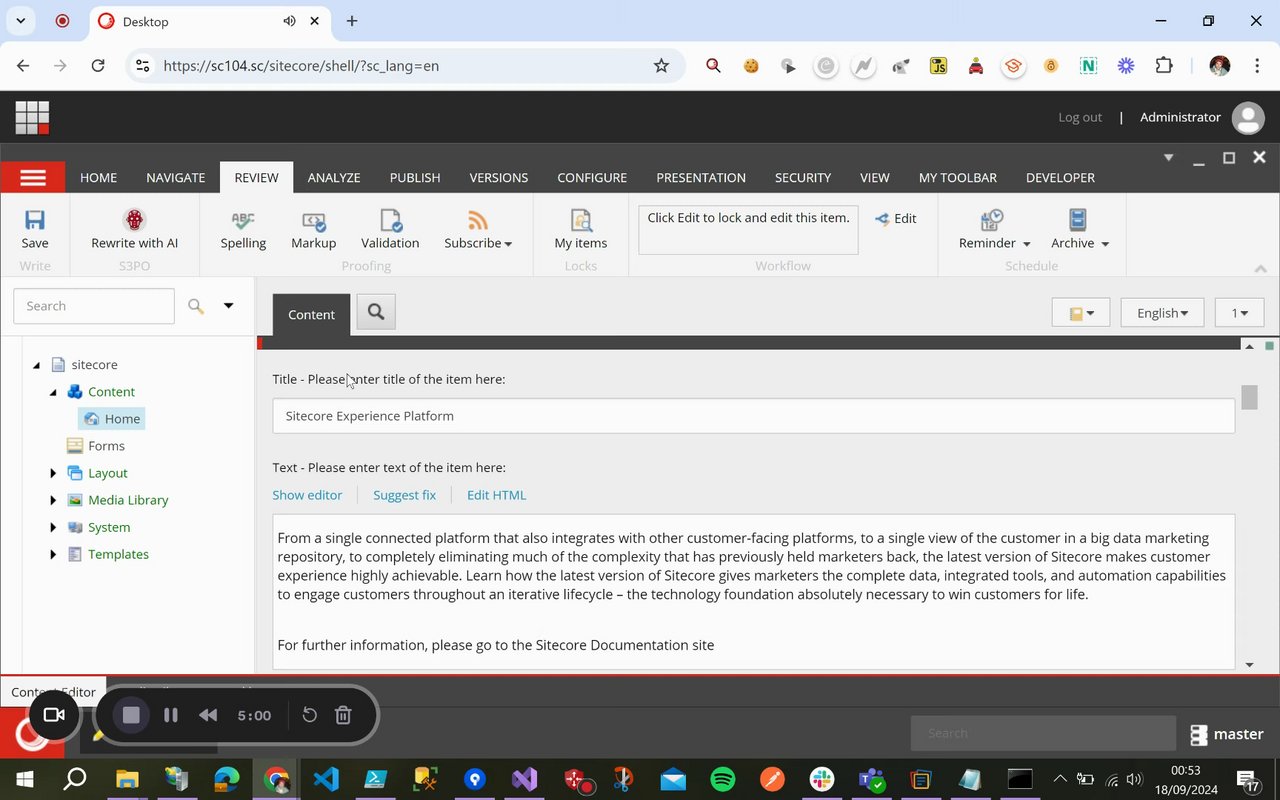Screen dimensions: 1280x800
Task: Click the Show editor link
Action: click(x=307, y=495)
